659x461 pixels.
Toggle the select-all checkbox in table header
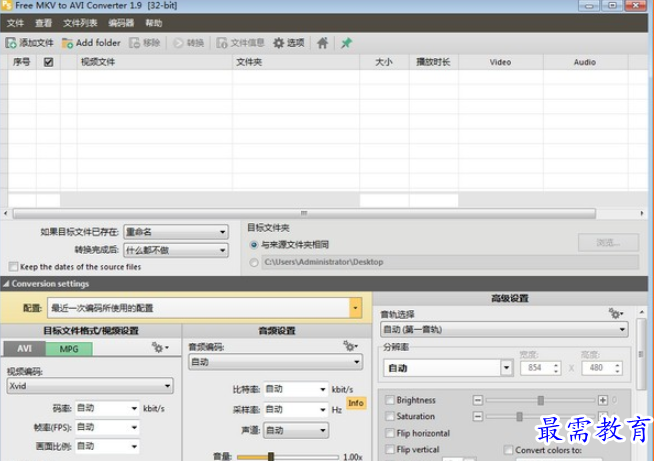click(48, 62)
